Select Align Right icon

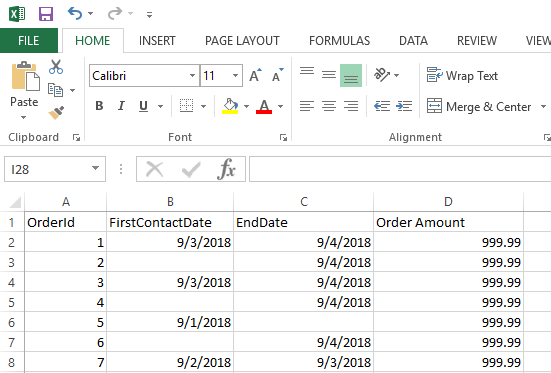(351, 106)
